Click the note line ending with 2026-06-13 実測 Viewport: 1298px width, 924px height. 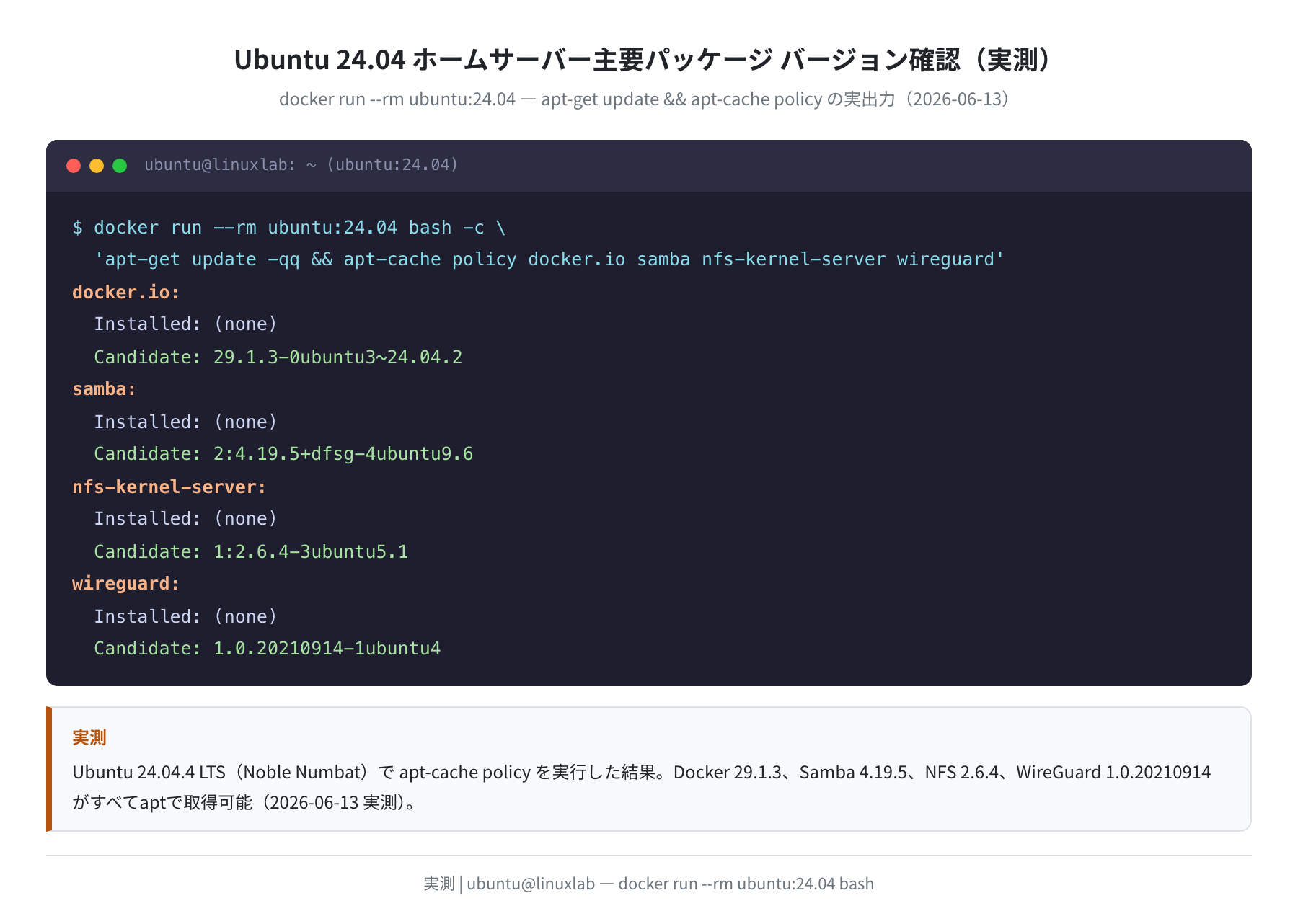[x=246, y=802]
